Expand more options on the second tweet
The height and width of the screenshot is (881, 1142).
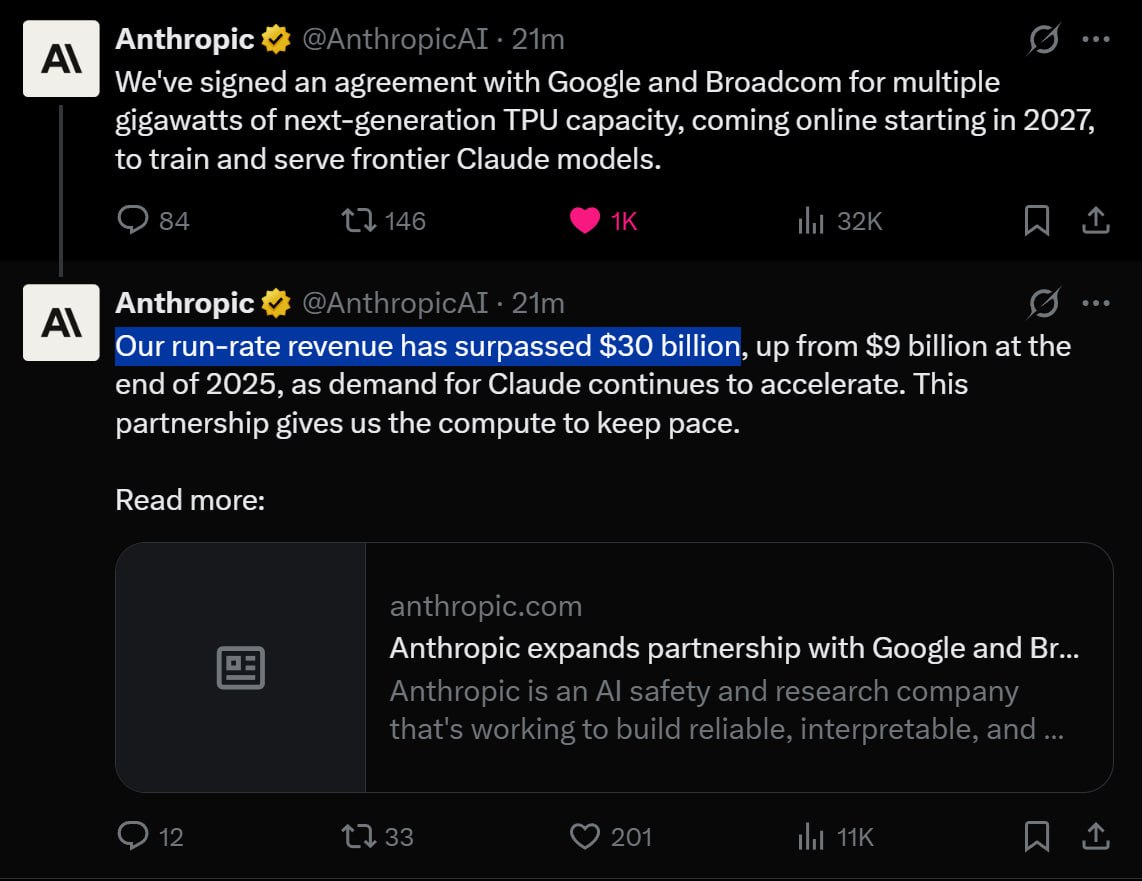coord(1096,303)
